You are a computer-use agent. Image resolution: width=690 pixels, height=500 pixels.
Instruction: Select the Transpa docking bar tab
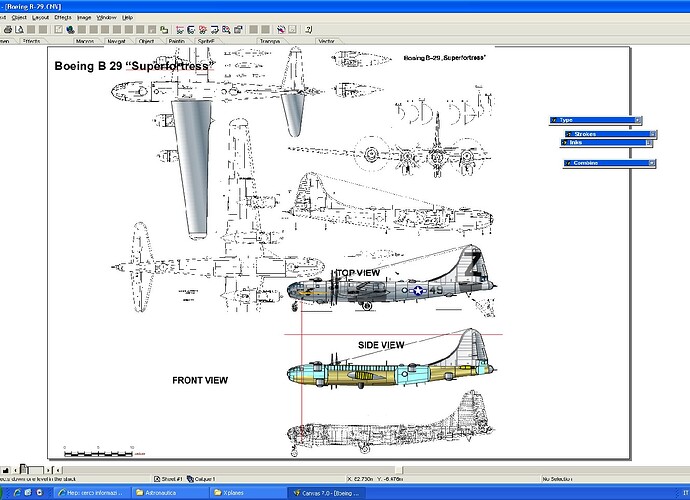click(x=270, y=41)
